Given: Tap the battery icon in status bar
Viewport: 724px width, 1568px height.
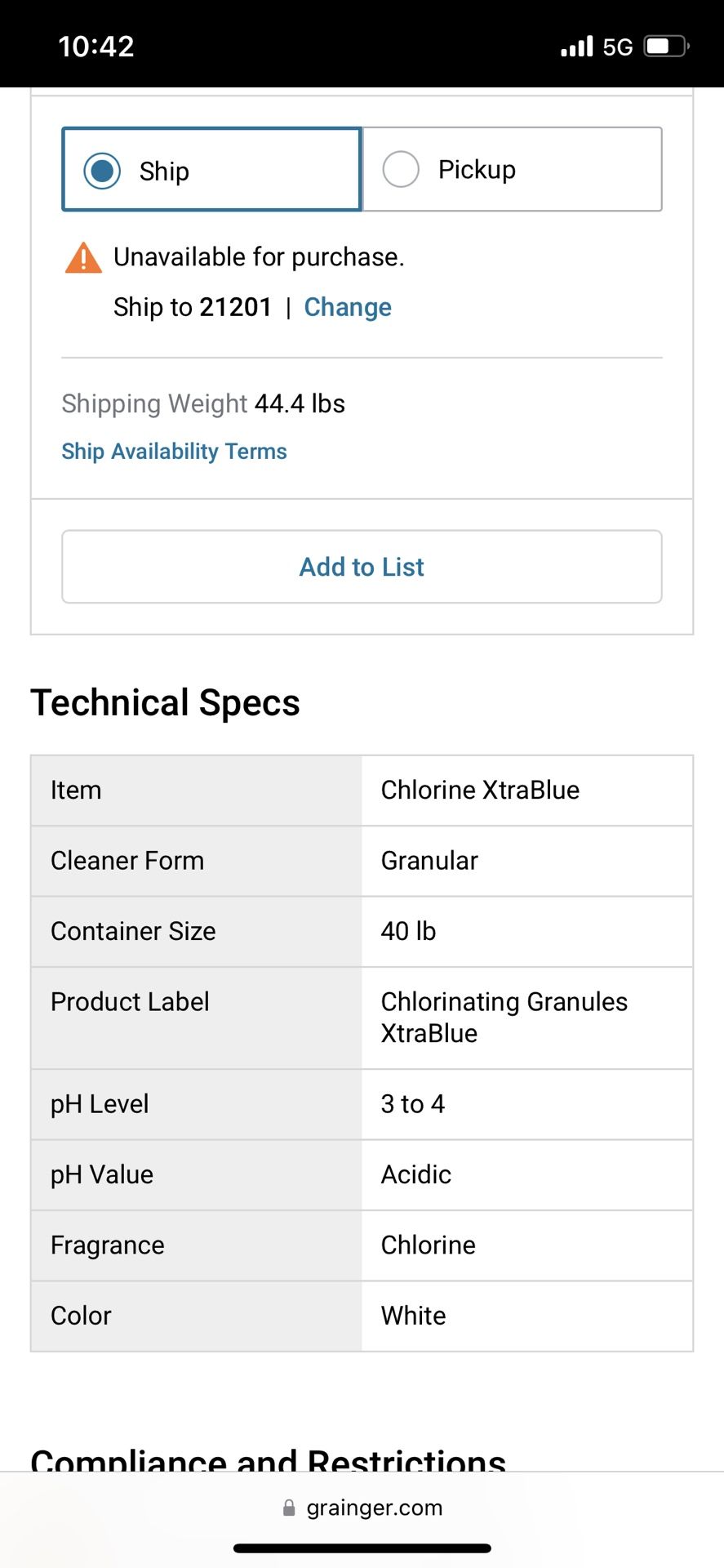Looking at the screenshot, I should pos(667,47).
